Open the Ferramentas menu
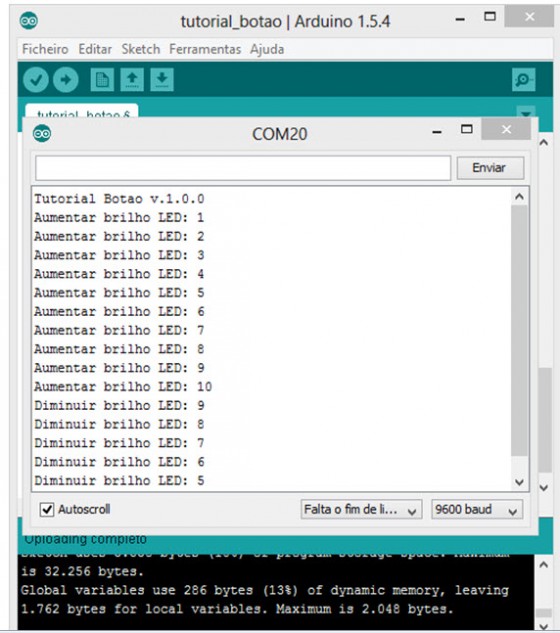Screen dimensions: 560x633 coord(205,49)
